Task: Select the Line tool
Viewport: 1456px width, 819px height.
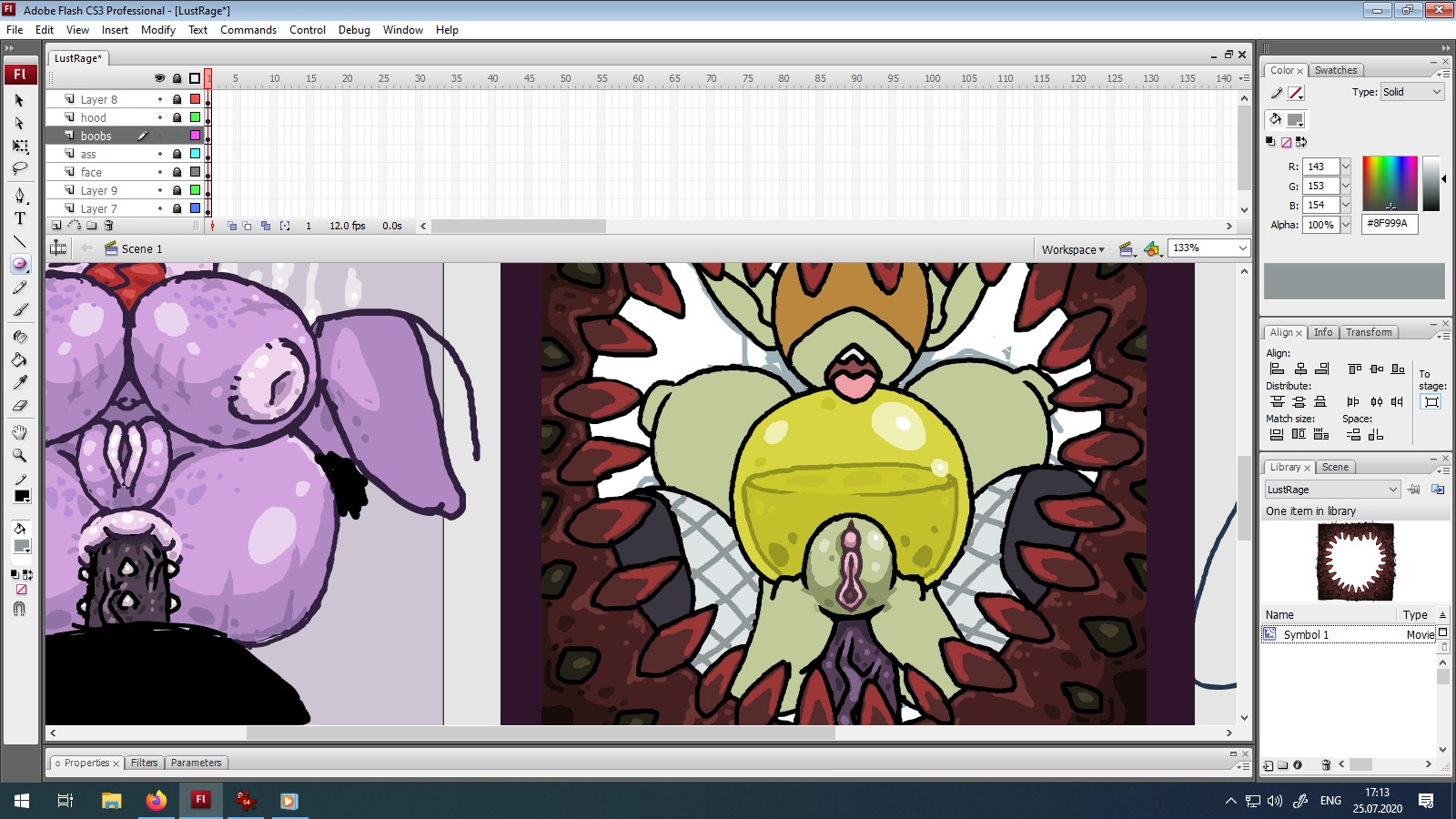Action: 19,241
